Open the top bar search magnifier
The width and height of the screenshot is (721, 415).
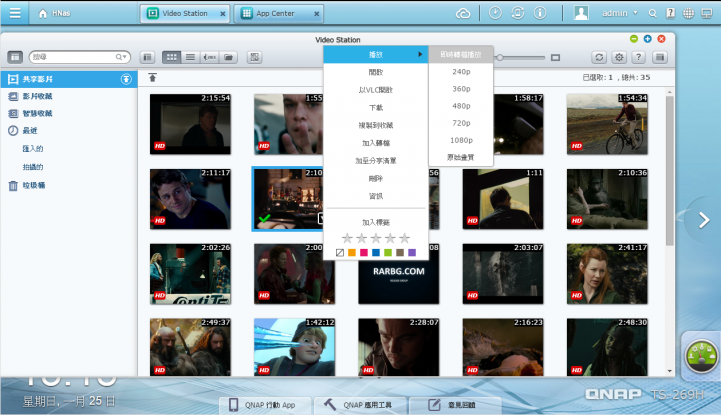(x=652, y=13)
